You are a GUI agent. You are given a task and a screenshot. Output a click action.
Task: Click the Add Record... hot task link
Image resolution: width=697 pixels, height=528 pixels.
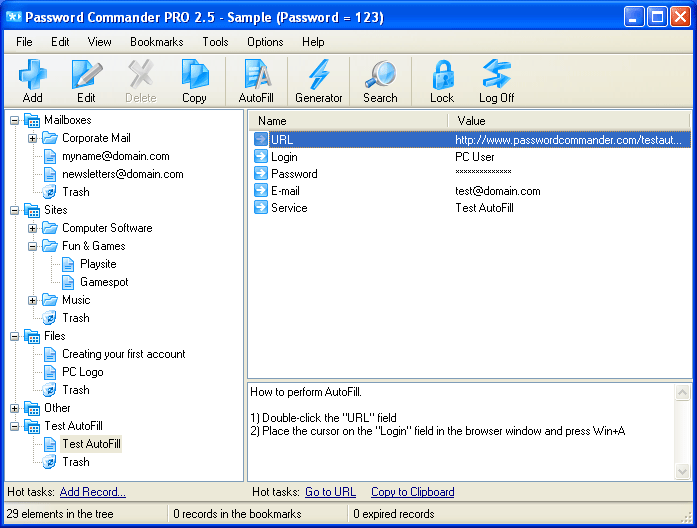(92, 492)
